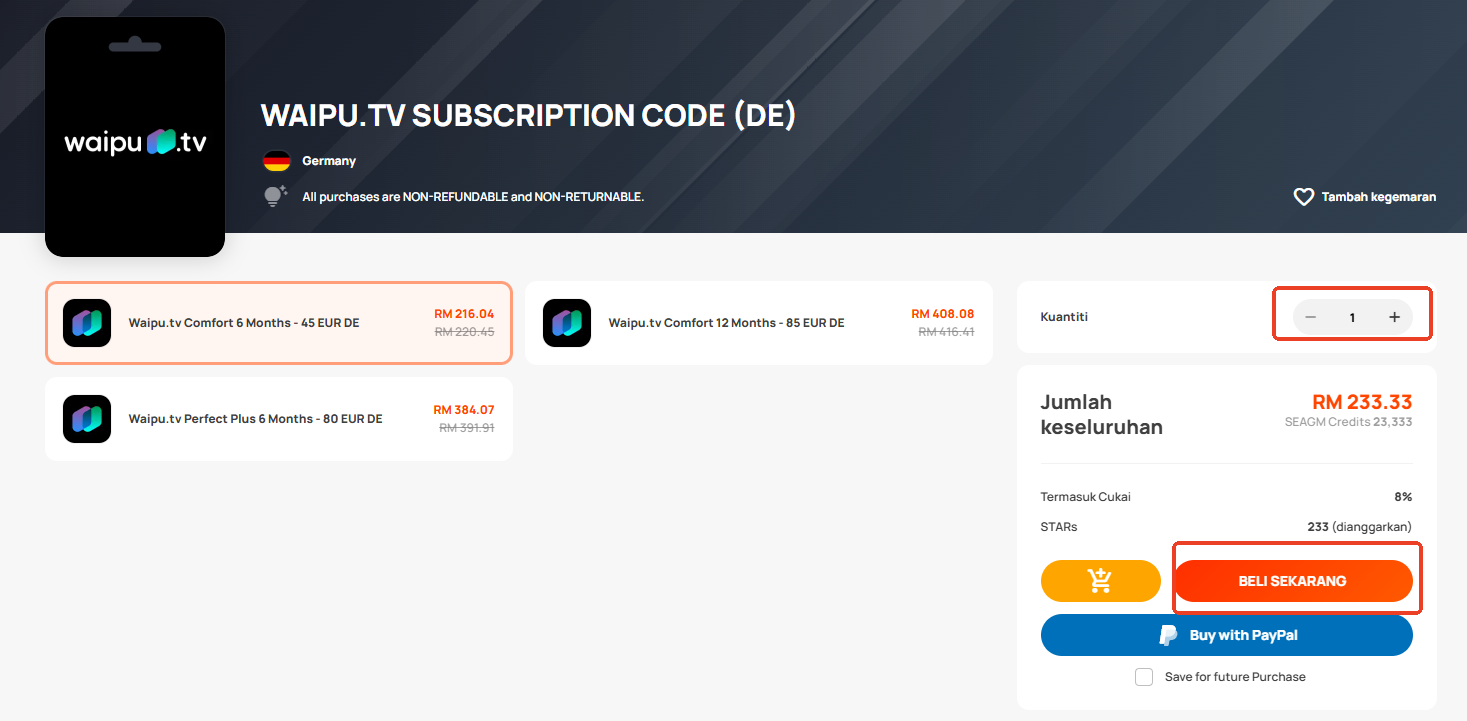This screenshot has height=721, width=1467.
Task: Click the RM 233.33 total price
Action: click(1362, 402)
